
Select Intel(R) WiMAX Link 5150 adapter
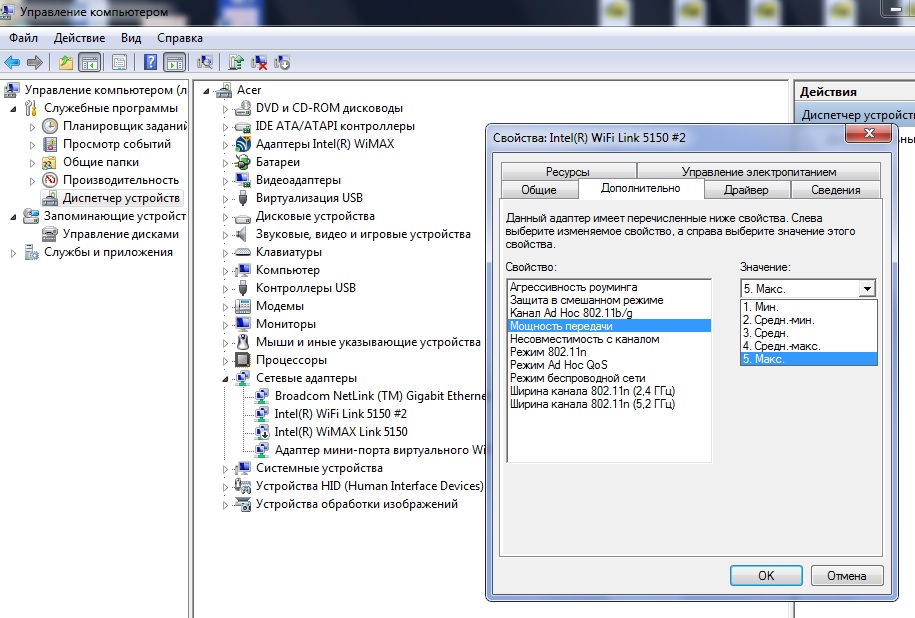pos(341,432)
